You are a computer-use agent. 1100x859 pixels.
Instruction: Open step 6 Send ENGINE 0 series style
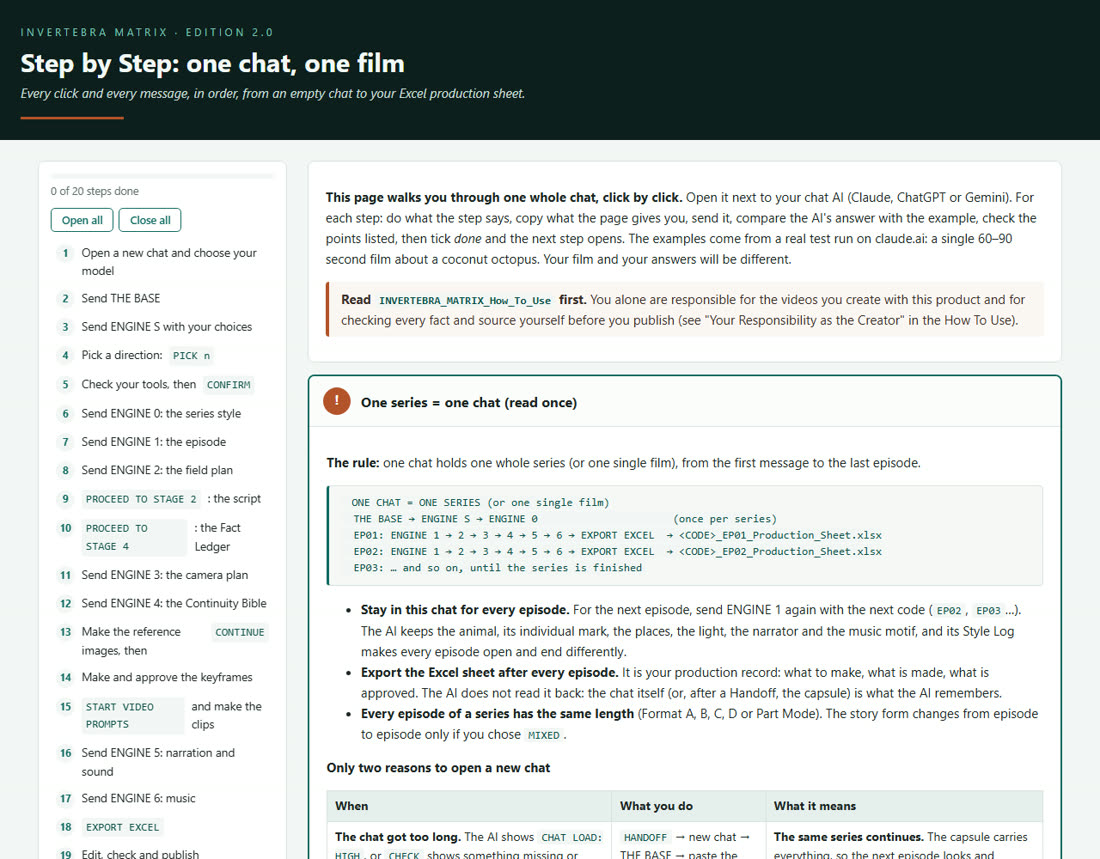tap(163, 413)
